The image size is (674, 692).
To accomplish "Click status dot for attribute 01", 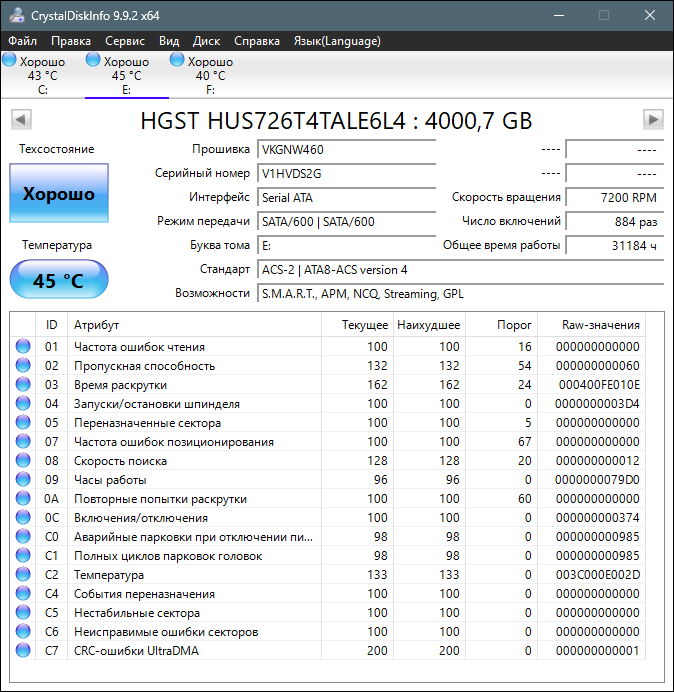I will coord(23,346).
